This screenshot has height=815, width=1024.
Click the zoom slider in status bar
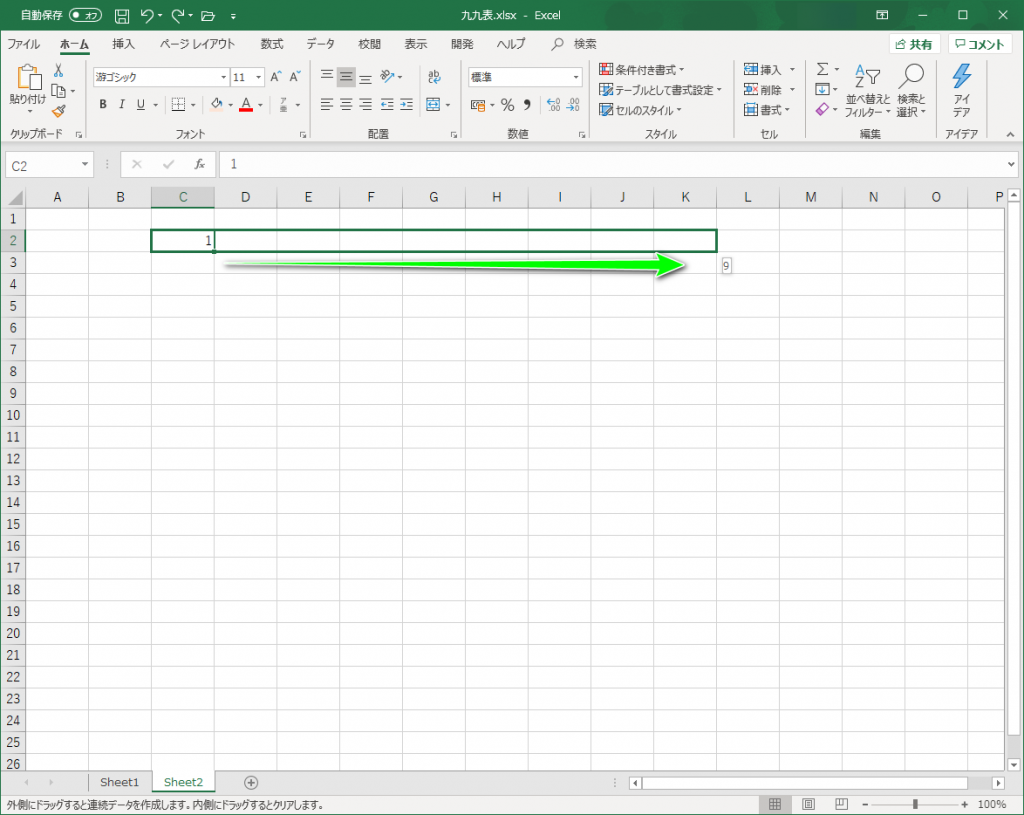click(x=915, y=805)
